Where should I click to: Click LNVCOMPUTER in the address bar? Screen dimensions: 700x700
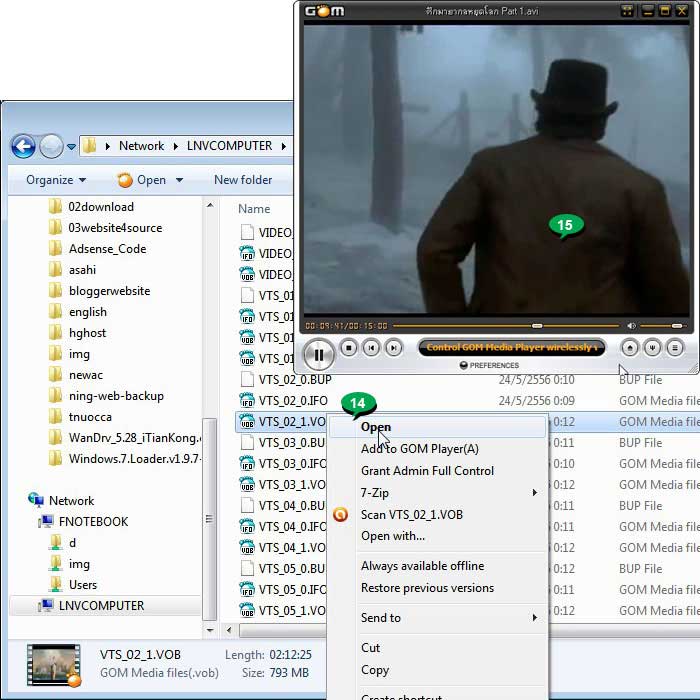[x=229, y=146]
